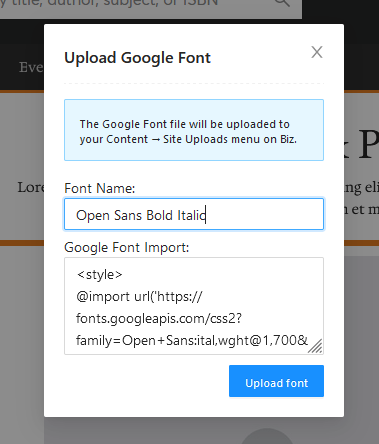This screenshot has height=444, width=379.
Task: Click inside the Google Font Import textarea
Action: 194,306
